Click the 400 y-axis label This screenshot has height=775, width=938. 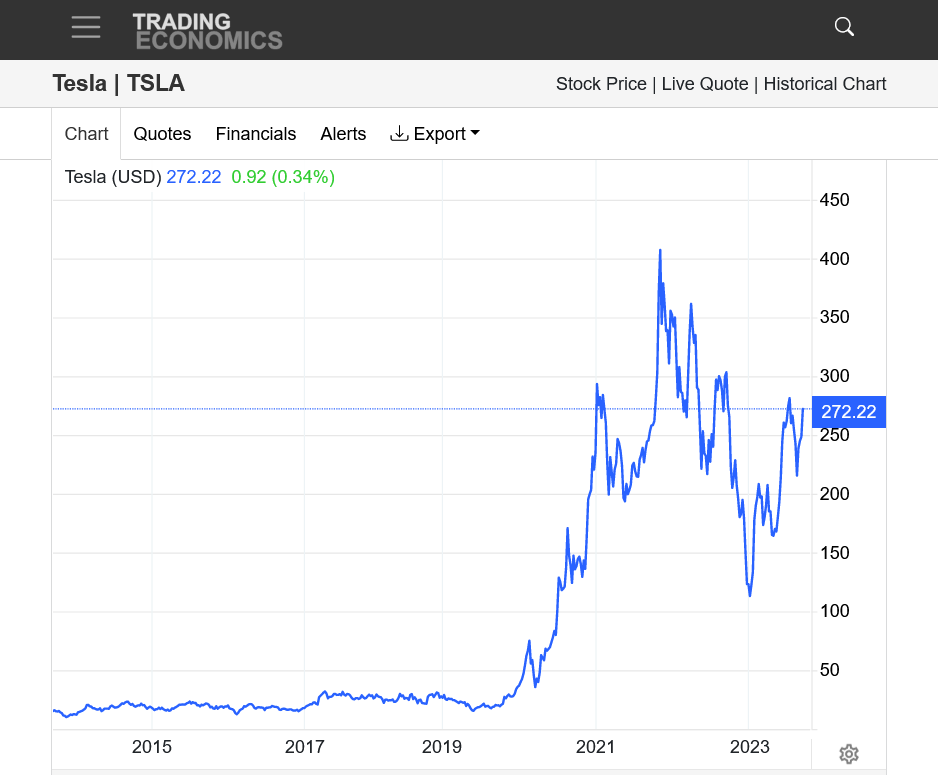coord(835,259)
